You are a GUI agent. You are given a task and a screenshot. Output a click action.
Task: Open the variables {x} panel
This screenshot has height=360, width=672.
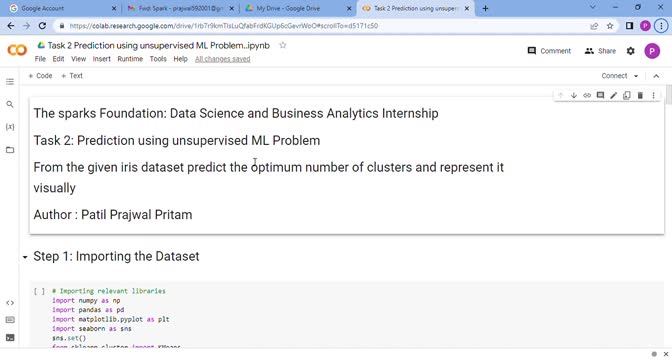click(10, 127)
